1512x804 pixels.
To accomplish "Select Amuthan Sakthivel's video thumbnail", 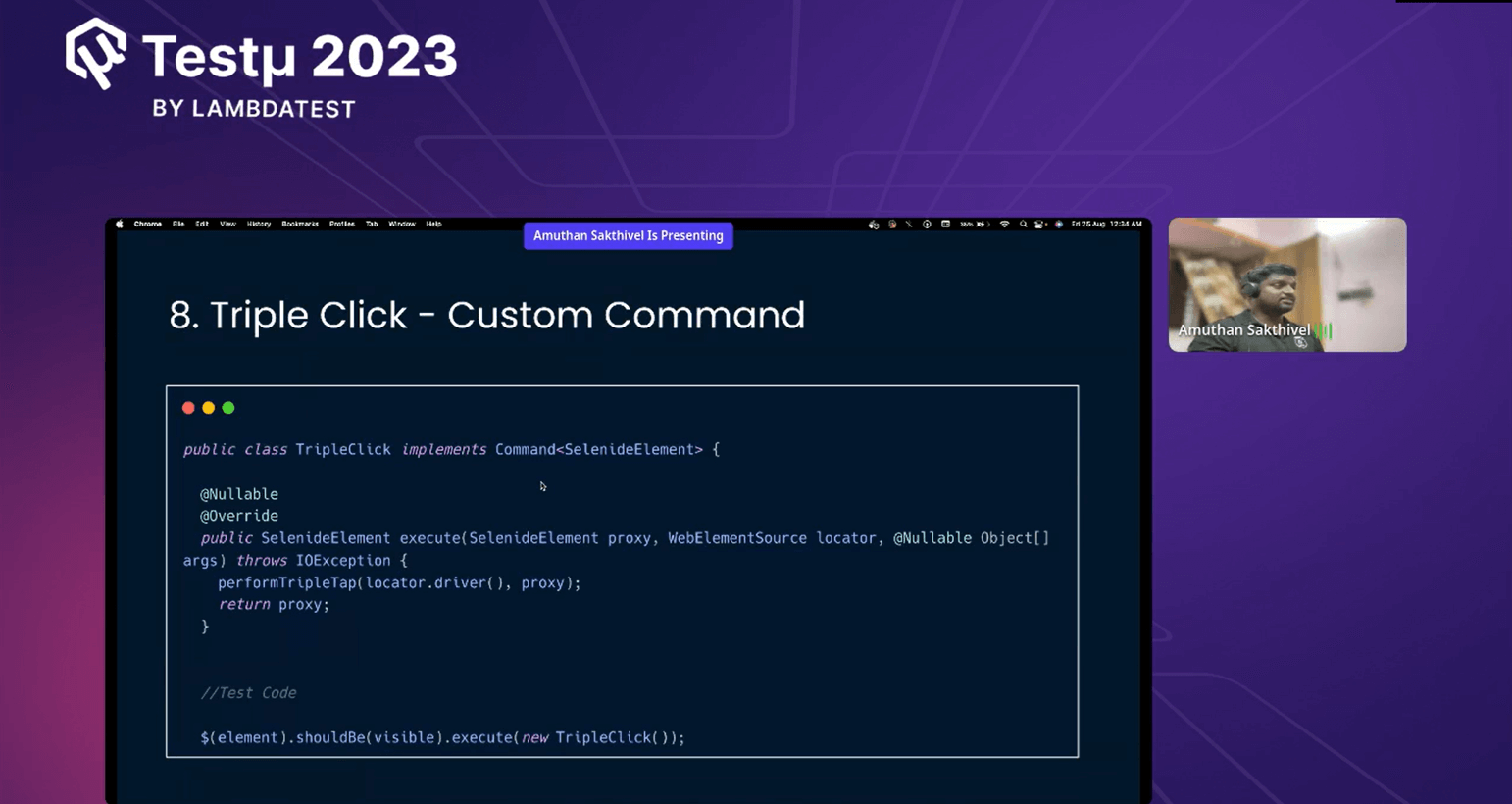I will click(x=1286, y=284).
